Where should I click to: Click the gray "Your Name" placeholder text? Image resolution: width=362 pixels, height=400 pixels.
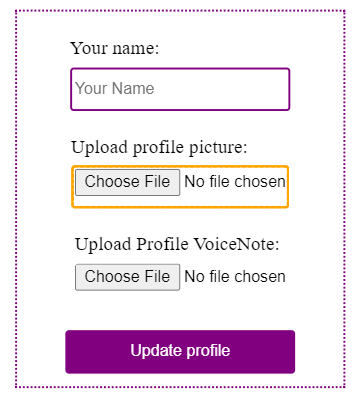pyautogui.click(x=115, y=89)
